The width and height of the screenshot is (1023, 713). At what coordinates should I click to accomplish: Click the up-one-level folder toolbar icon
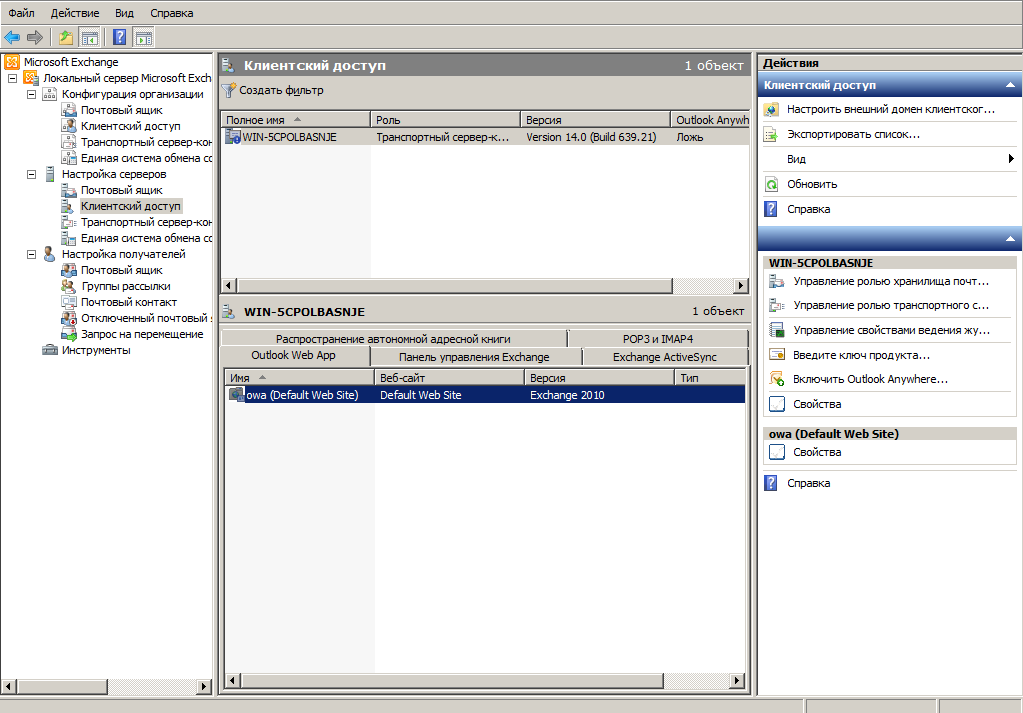pyautogui.click(x=66, y=38)
